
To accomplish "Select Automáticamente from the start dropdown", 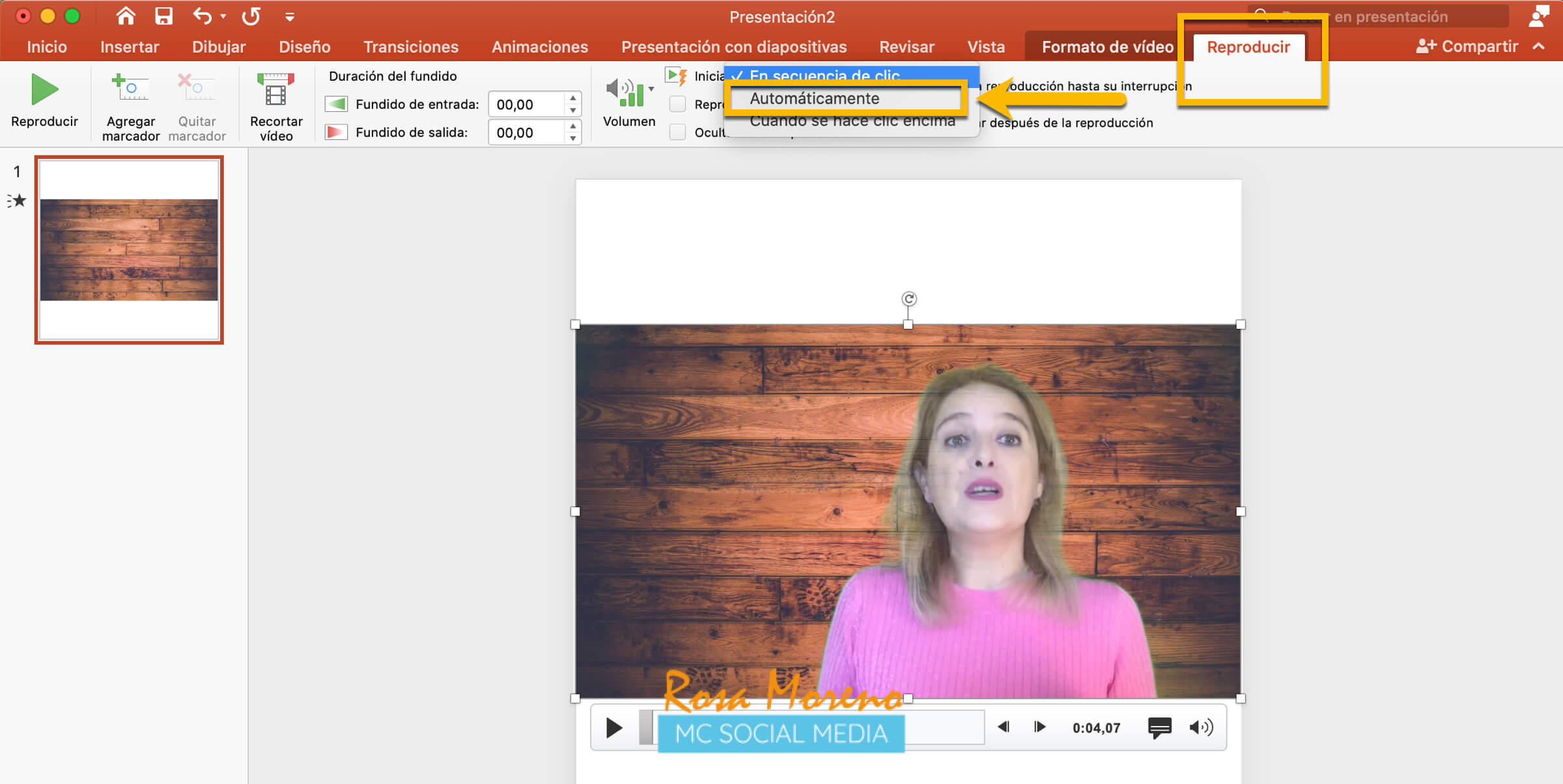I will (814, 98).
